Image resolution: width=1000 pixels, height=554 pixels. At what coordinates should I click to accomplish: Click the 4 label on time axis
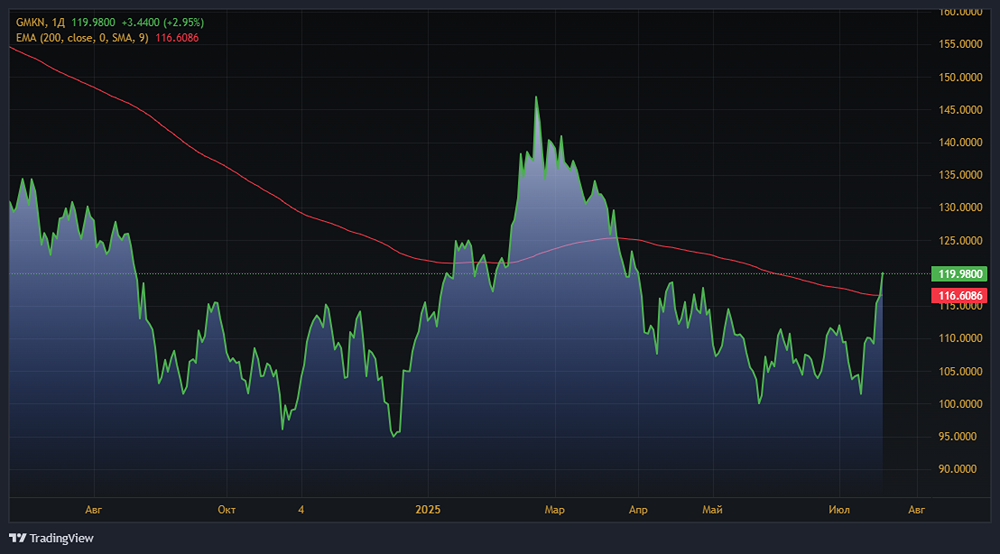point(301,509)
